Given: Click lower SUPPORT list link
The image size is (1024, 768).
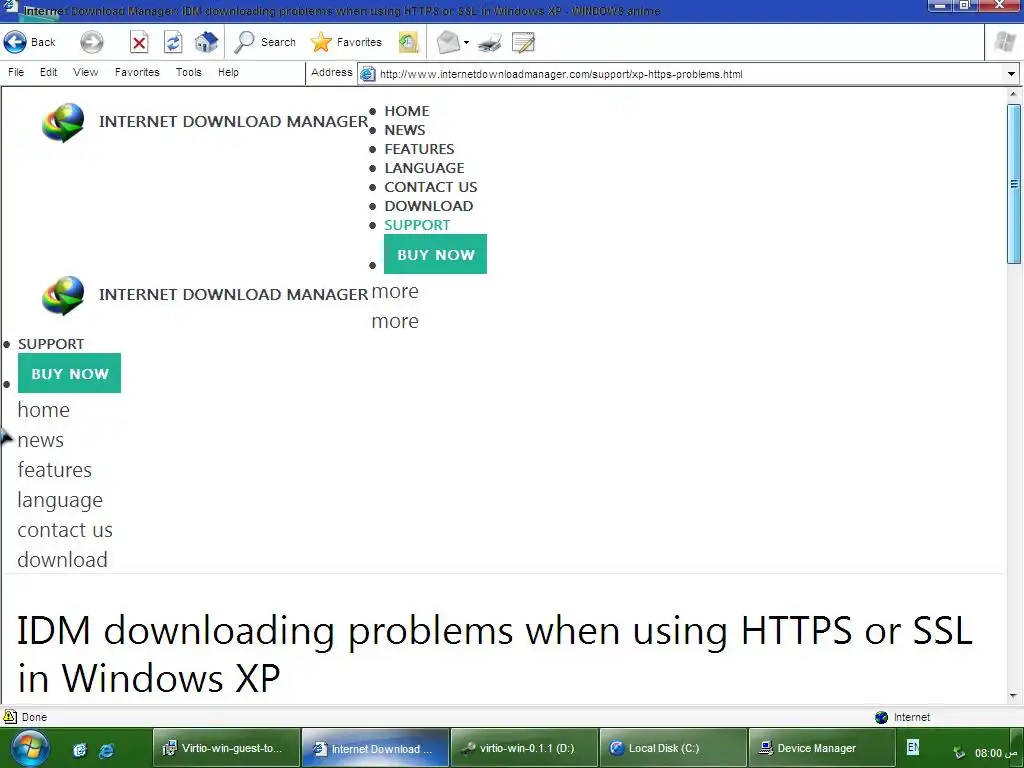Looking at the screenshot, I should [x=51, y=344].
